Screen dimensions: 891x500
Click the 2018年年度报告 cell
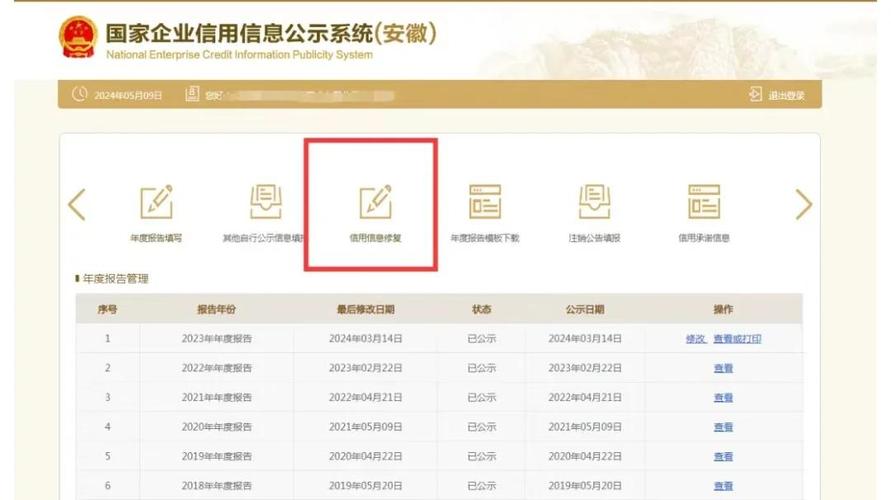click(216, 486)
